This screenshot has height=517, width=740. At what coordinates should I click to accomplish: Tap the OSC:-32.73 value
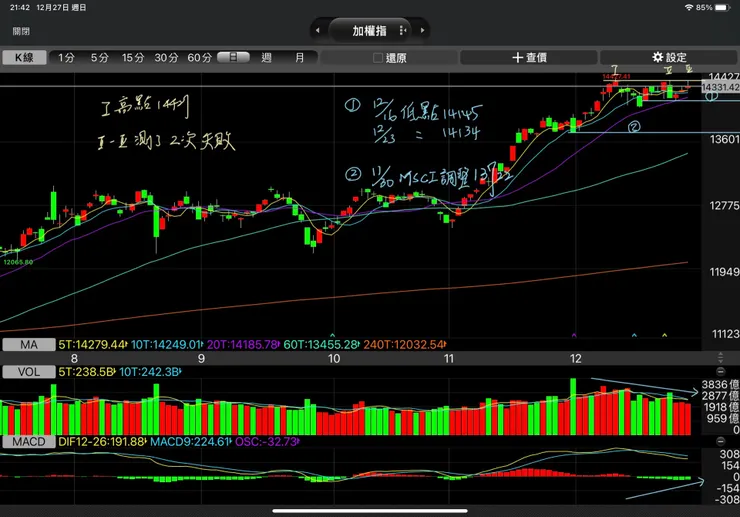pyautogui.click(x=267, y=442)
